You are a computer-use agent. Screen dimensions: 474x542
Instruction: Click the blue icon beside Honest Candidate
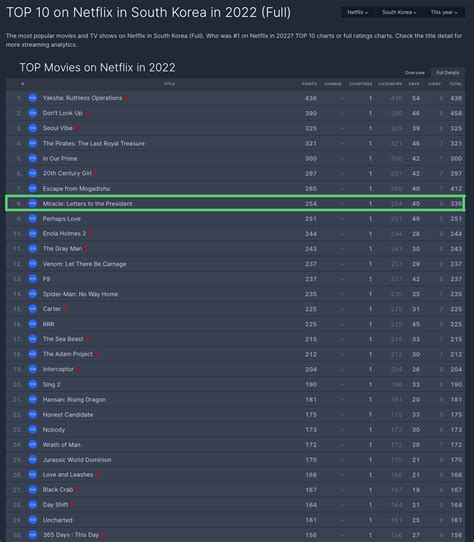click(32, 414)
